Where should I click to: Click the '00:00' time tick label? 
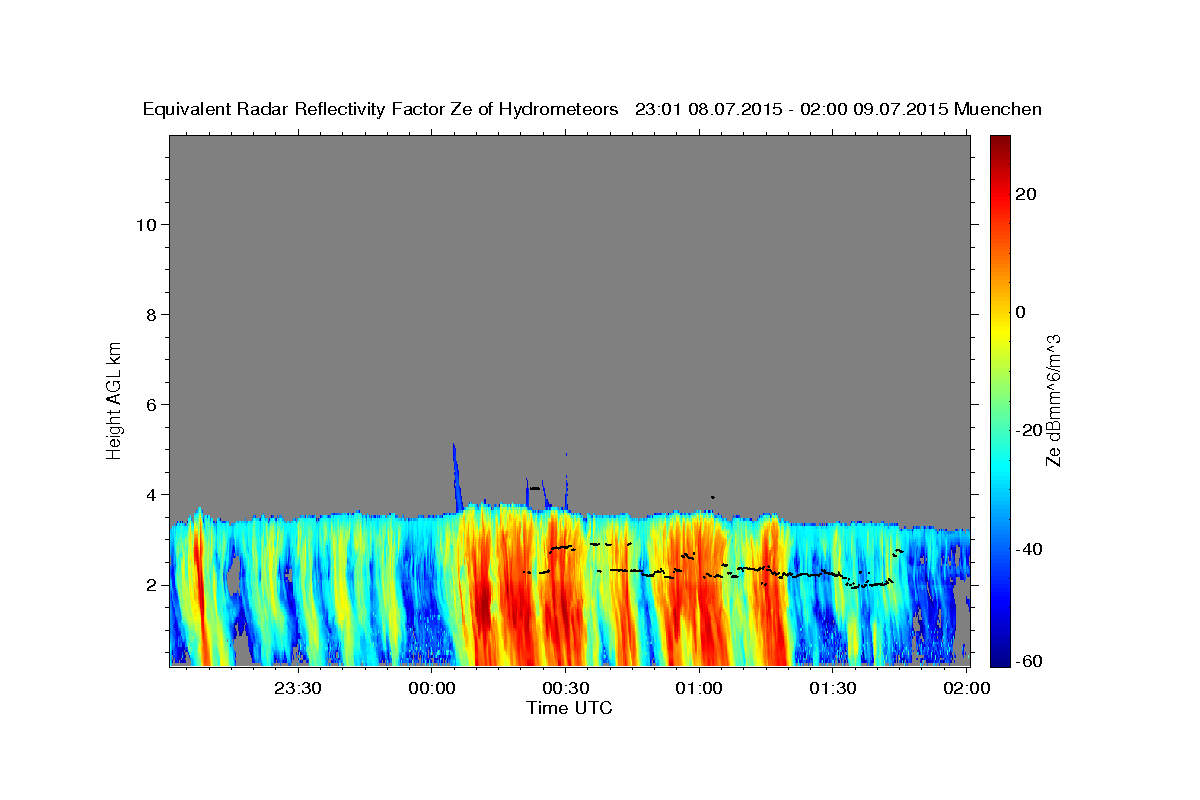432,688
